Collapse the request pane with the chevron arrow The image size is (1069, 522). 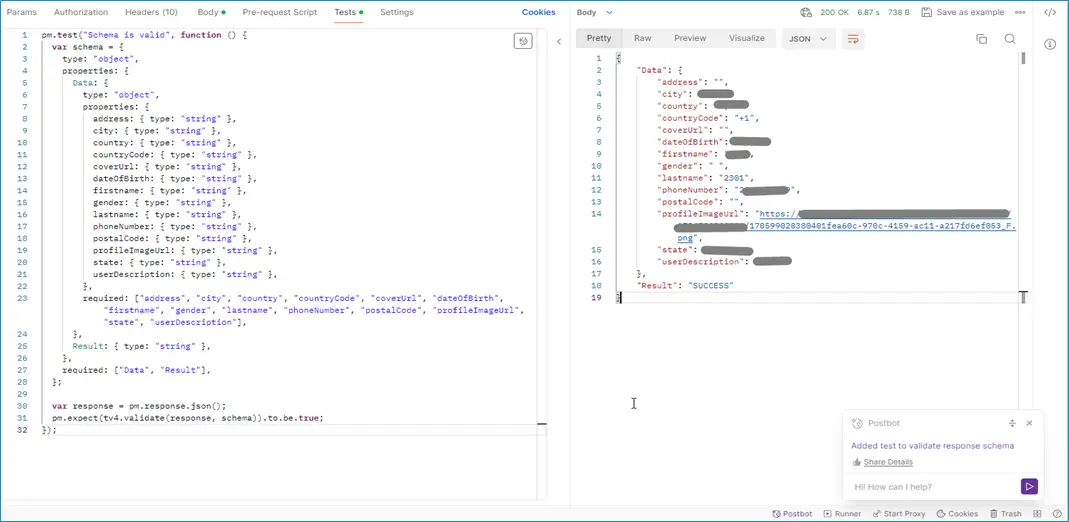559,42
